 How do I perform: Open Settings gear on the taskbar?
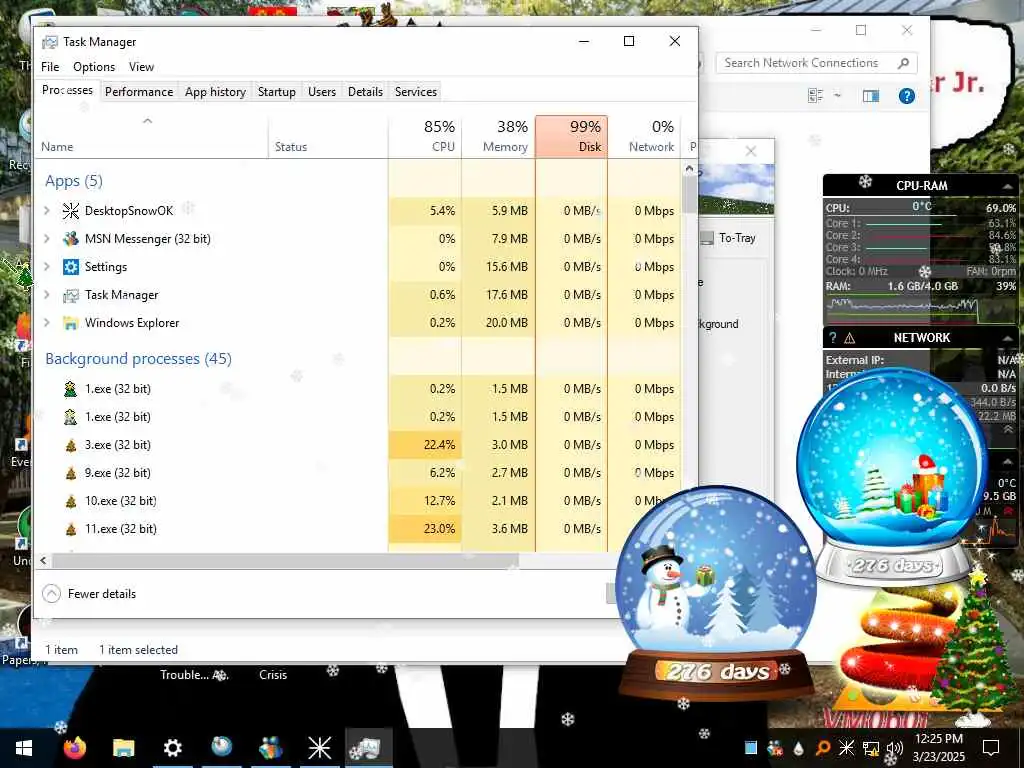pyautogui.click(x=172, y=748)
